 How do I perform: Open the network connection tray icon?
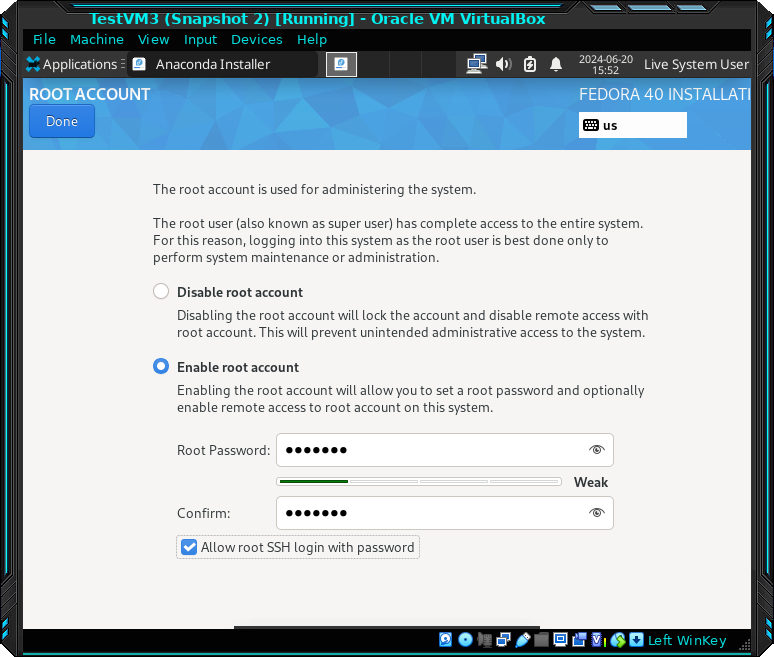coord(476,64)
